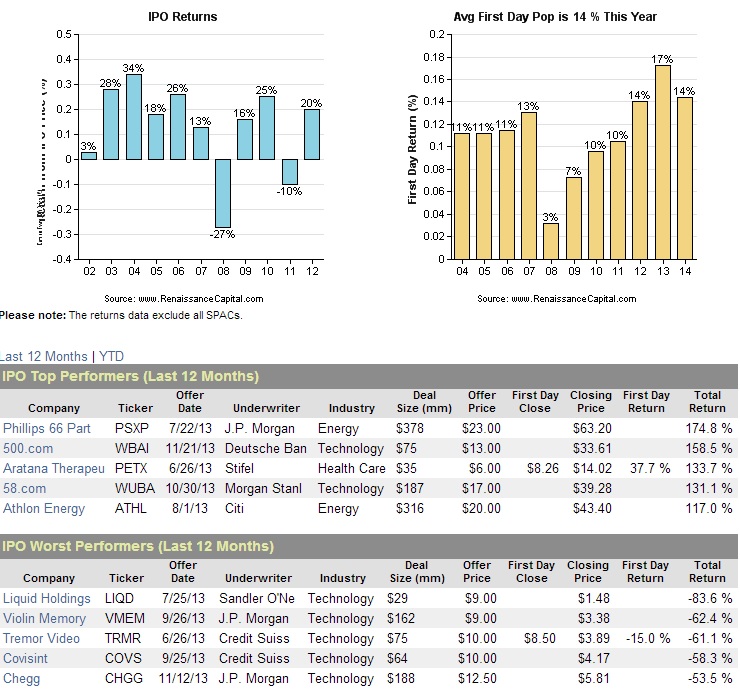Click the $188 deal size cell
The height and width of the screenshot is (696, 740).
point(401,679)
